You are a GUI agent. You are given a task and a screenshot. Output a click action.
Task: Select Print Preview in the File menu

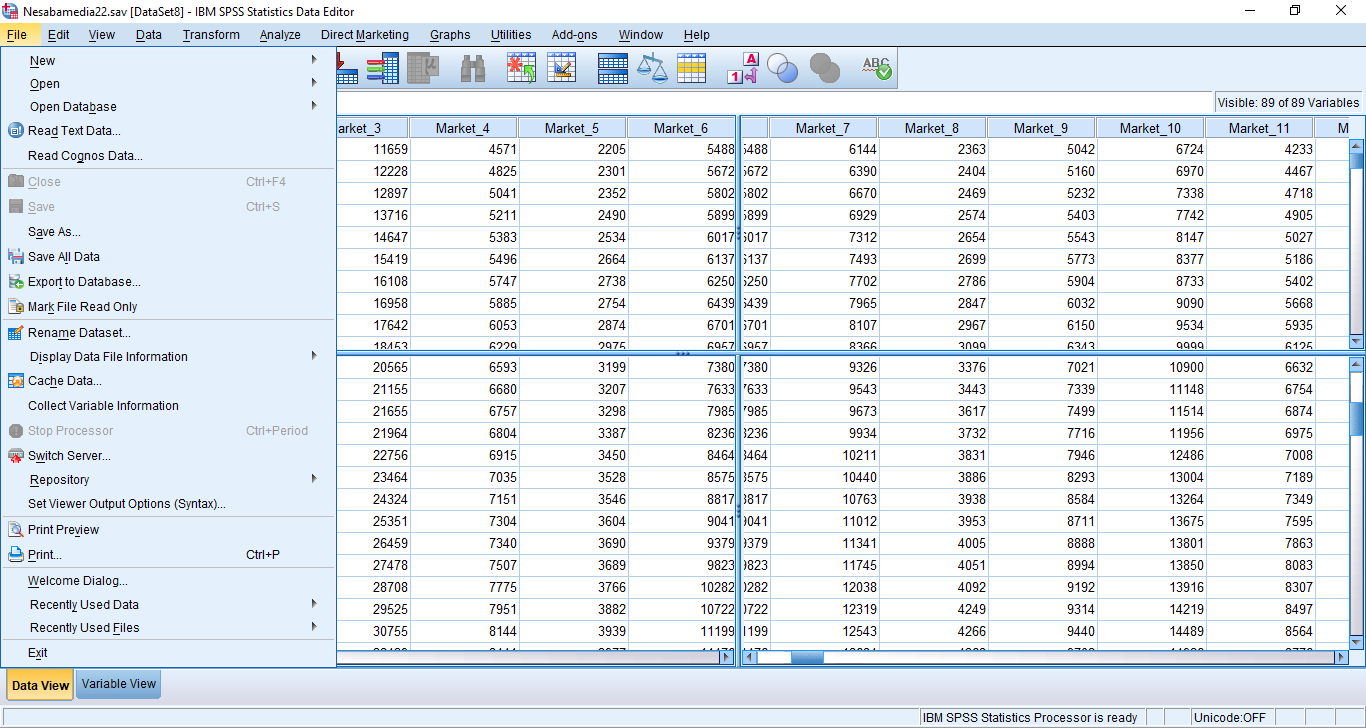[x=63, y=530]
